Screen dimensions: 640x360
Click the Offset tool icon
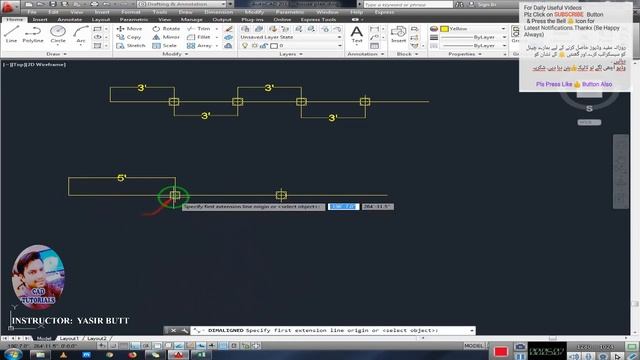point(229,46)
